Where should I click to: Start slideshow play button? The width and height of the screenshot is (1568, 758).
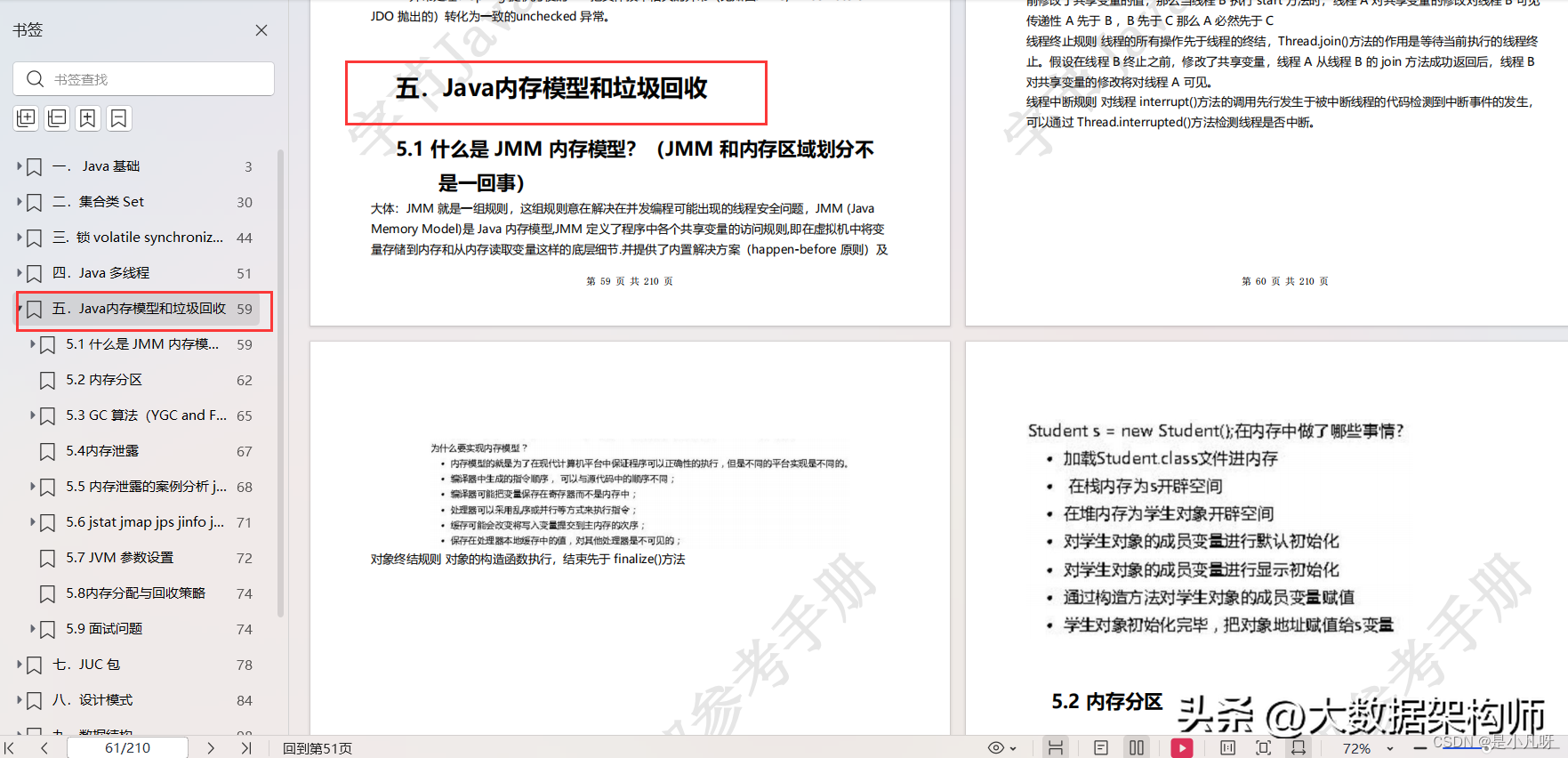(1182, 748)
